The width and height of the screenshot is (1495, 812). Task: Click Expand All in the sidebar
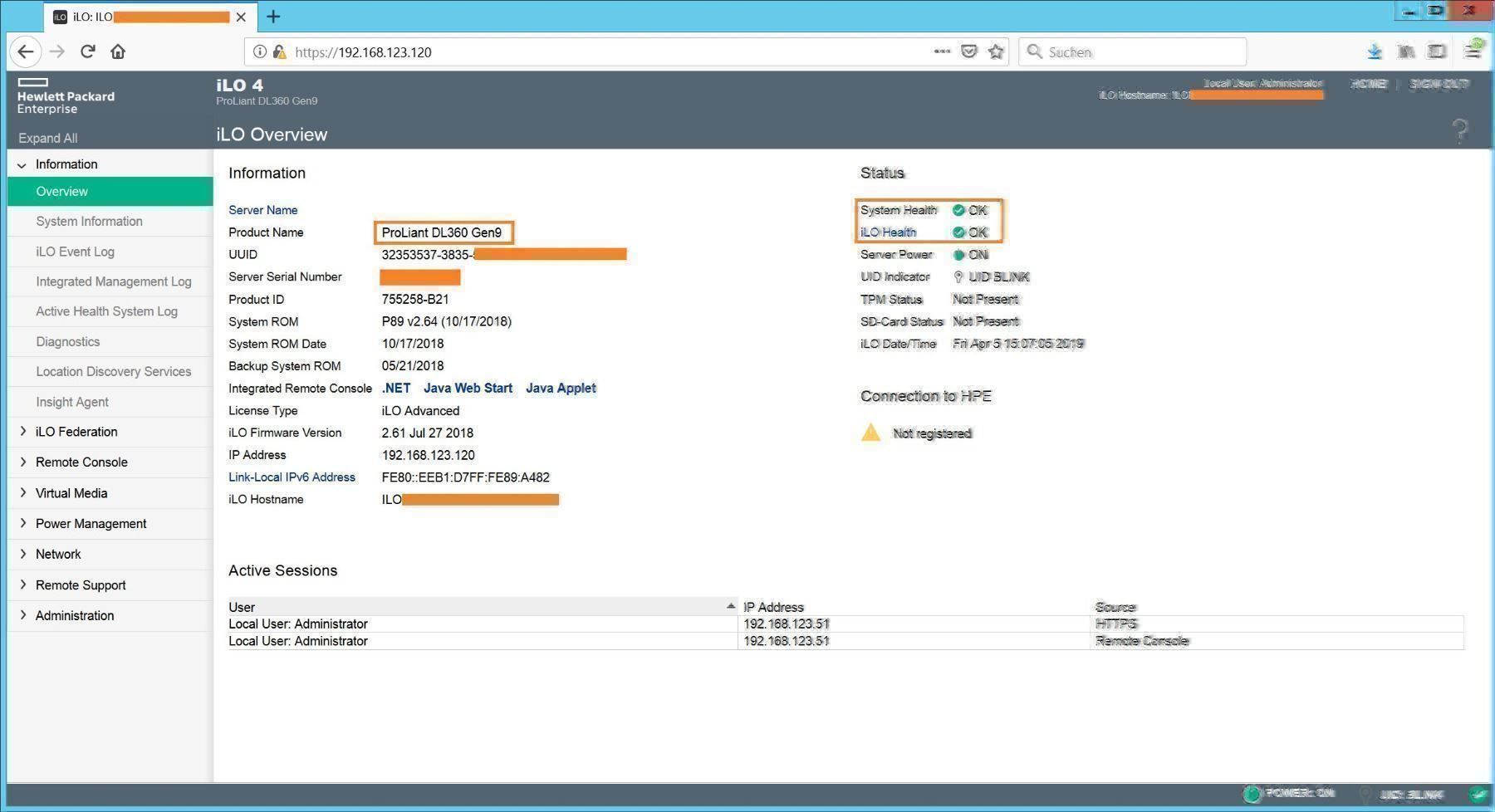coord(47,138)
